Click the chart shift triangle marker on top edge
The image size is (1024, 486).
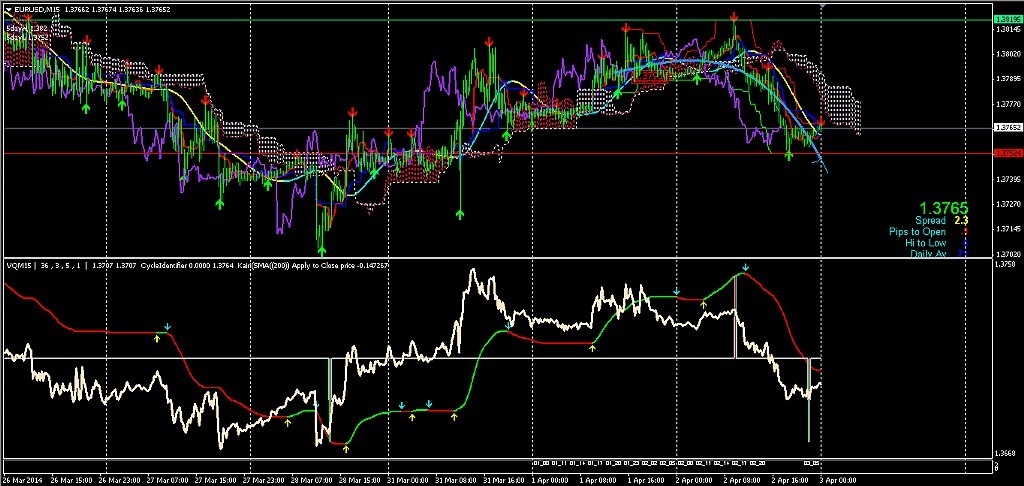(822, 5)
